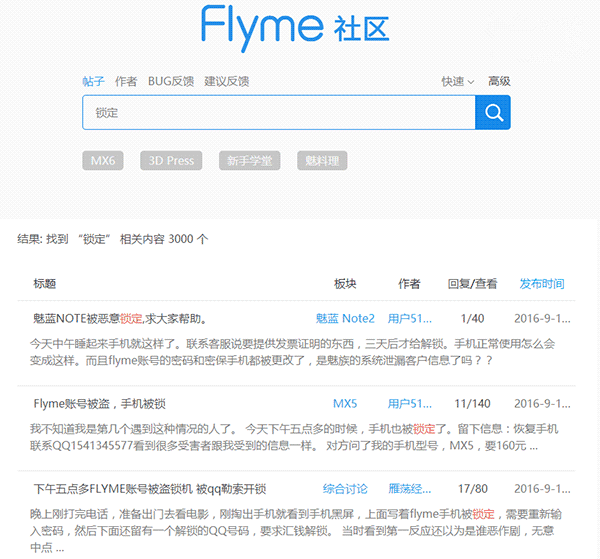The width and height of the screenshot is (600, 559).
Task: Click the 3D Press keyword tag
Action: 171,160
